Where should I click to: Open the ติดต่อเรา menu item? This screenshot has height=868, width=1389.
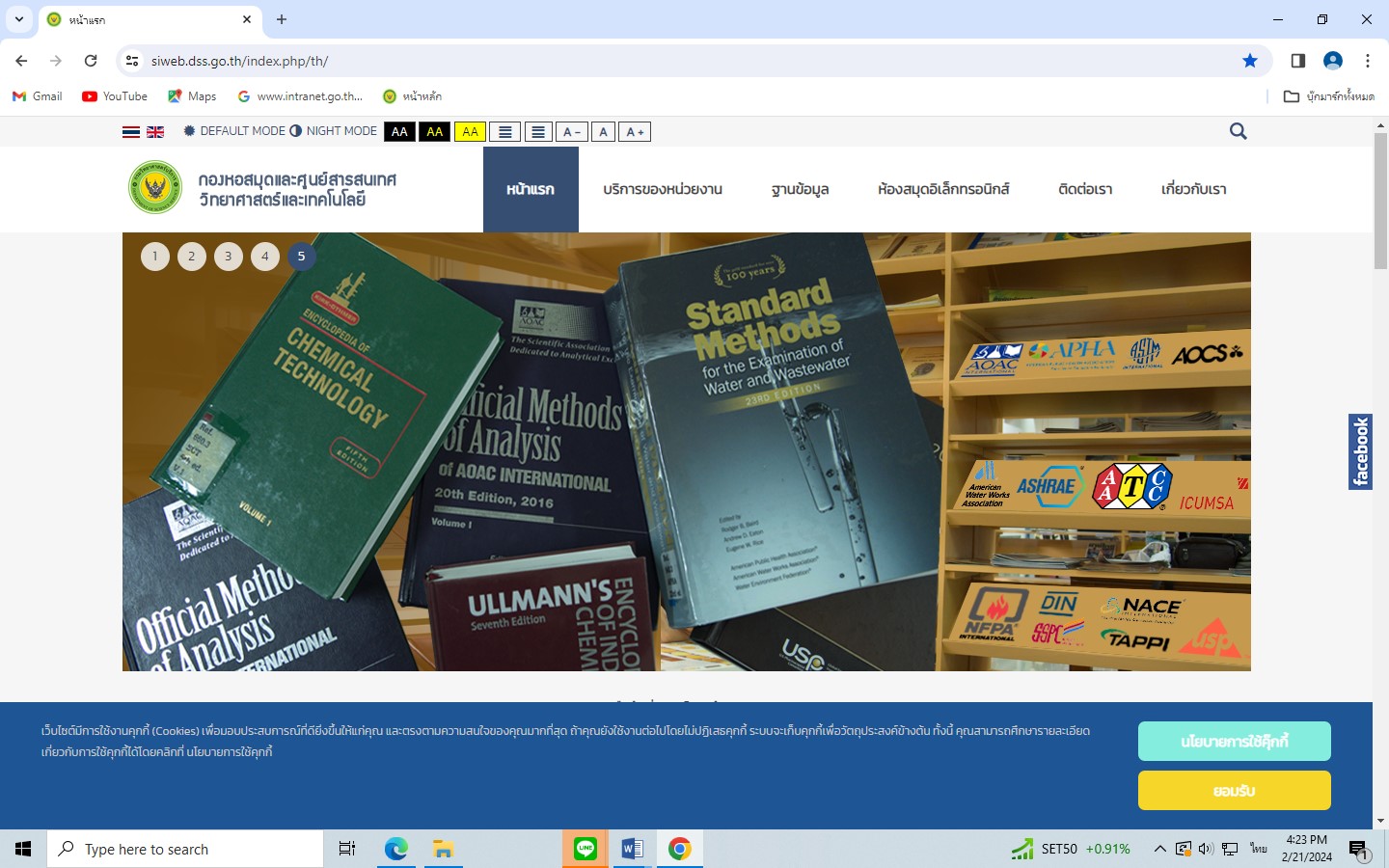click(x=1085, y=190)
